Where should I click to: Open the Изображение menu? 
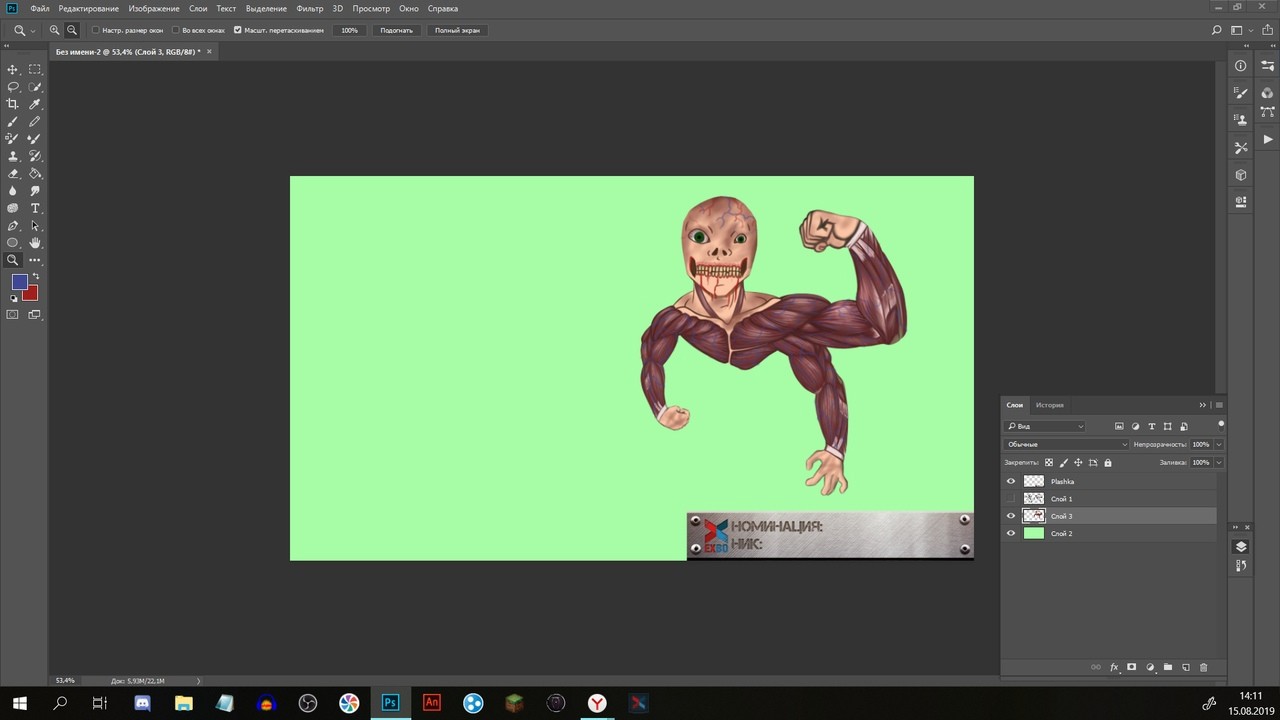pos(153,8)
